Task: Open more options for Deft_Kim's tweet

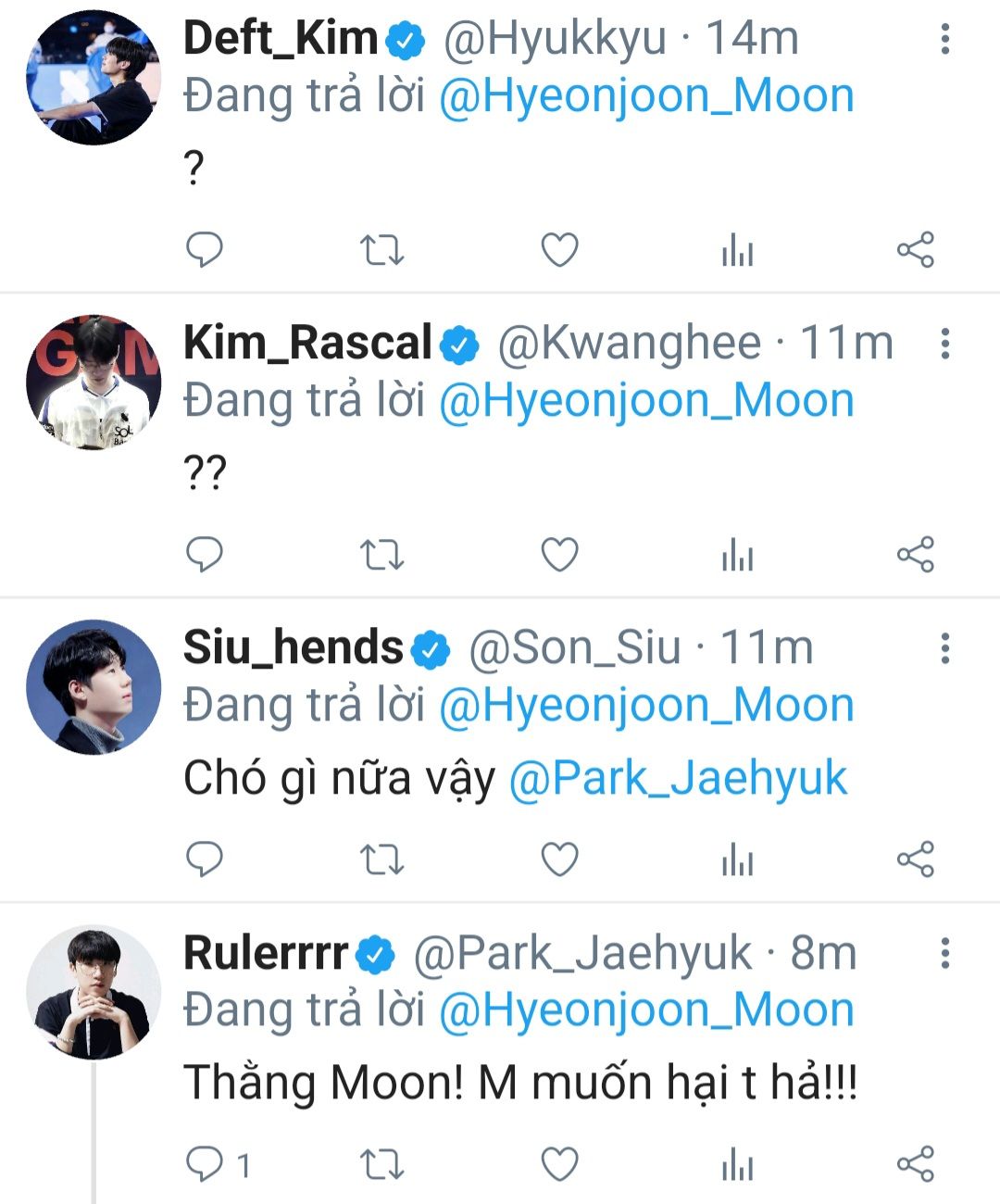Action: click(944, 39)
